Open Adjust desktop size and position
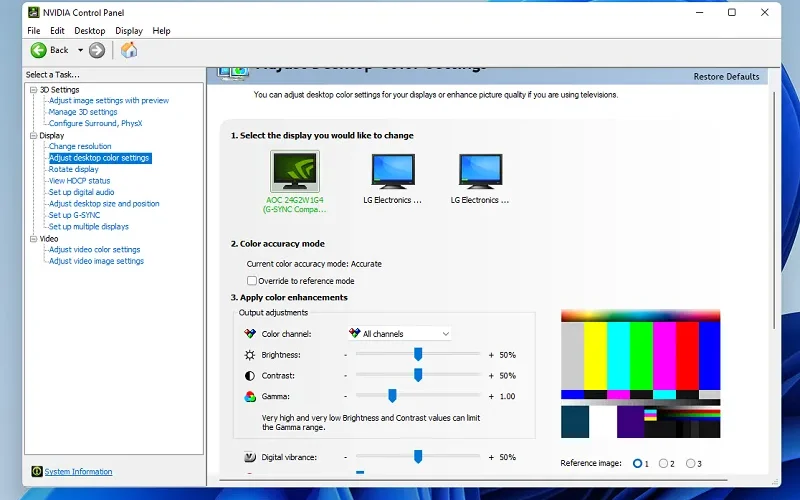This screenshot has width=800, height=500. point(104,204)
